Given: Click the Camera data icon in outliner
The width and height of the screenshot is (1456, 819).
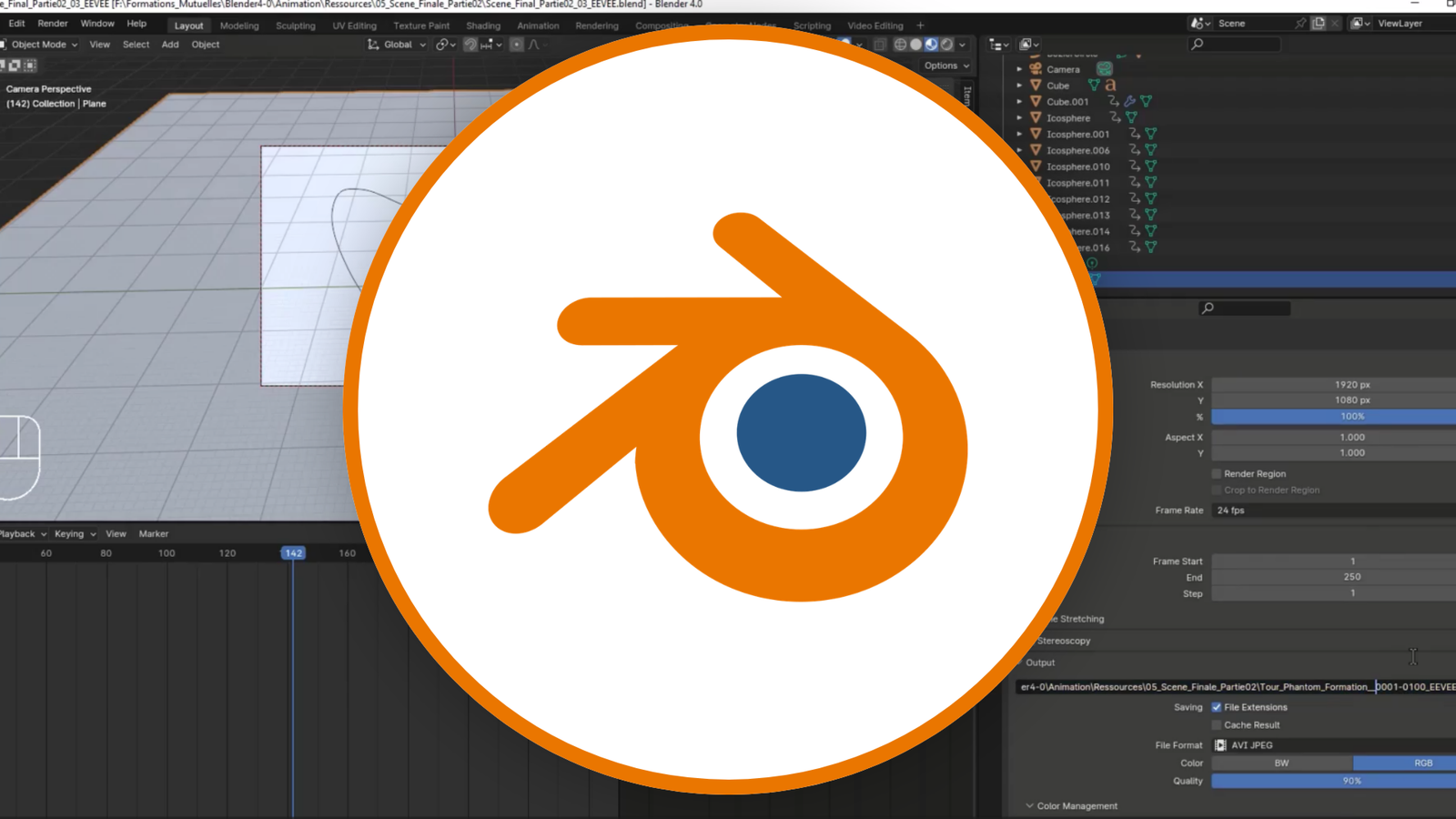Looking at the screenshot, I should pos(1104,69).
